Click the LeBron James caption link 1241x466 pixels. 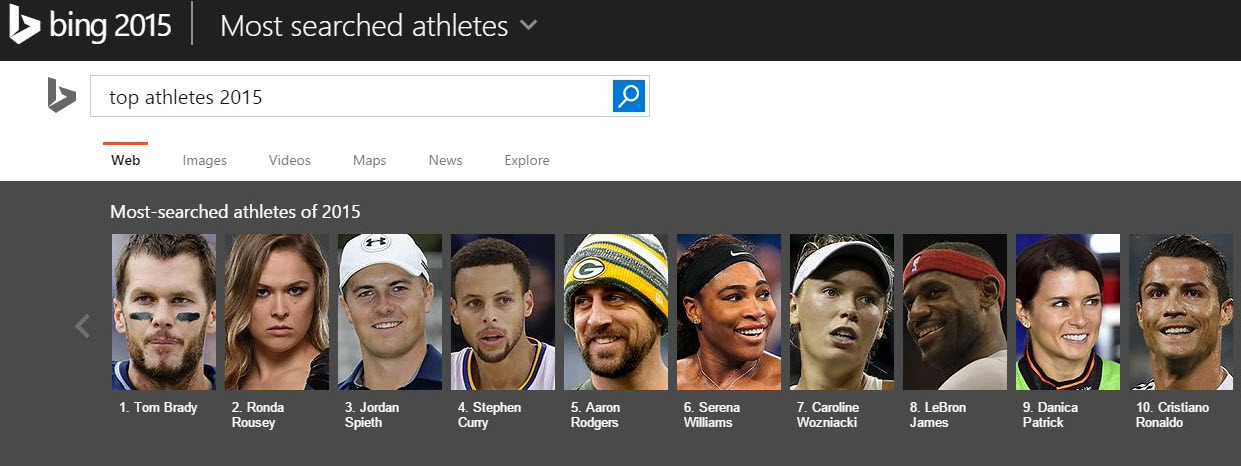tap(936, 415)
